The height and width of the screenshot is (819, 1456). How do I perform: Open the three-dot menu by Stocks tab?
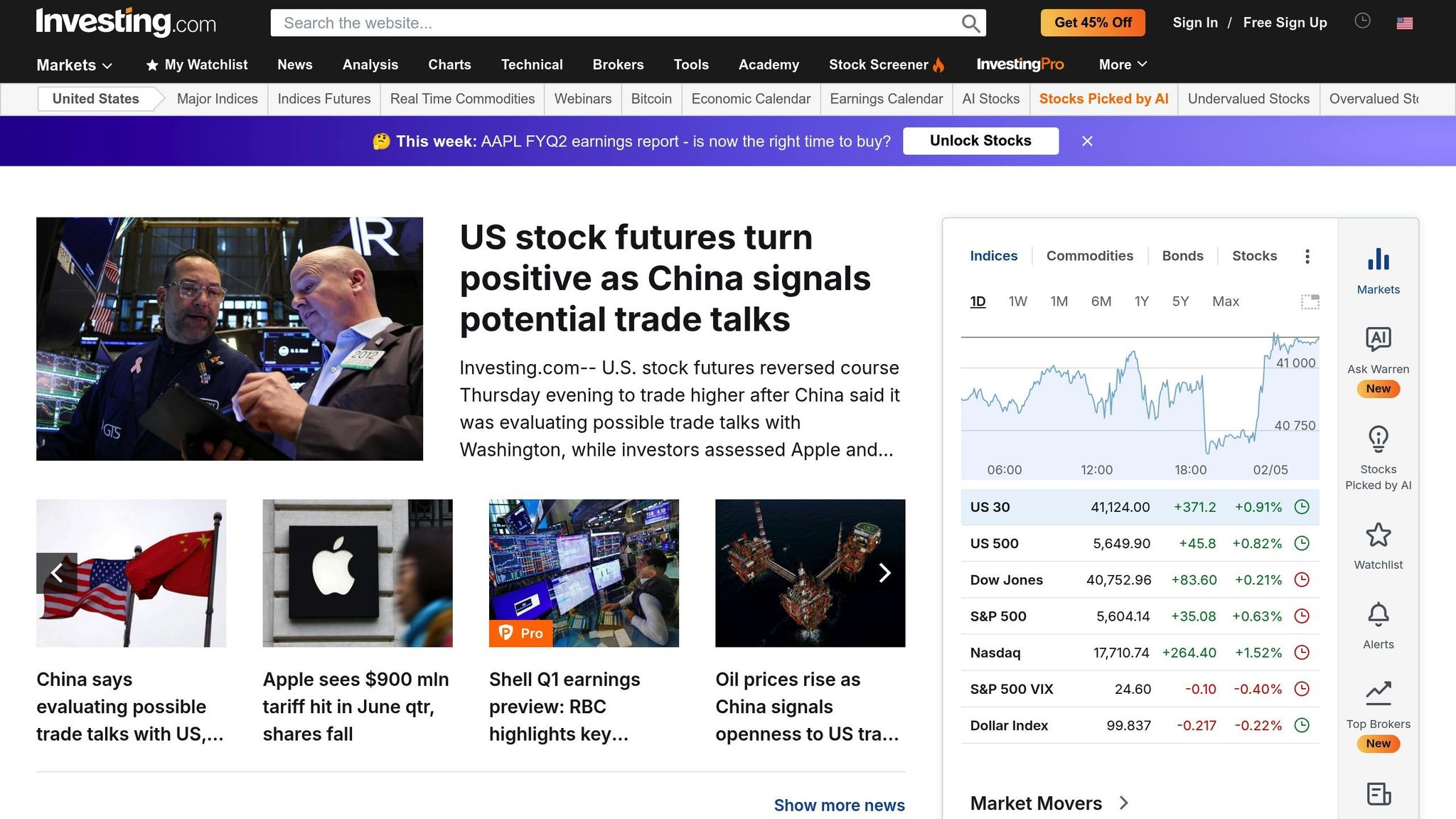tap(1307, 256)
